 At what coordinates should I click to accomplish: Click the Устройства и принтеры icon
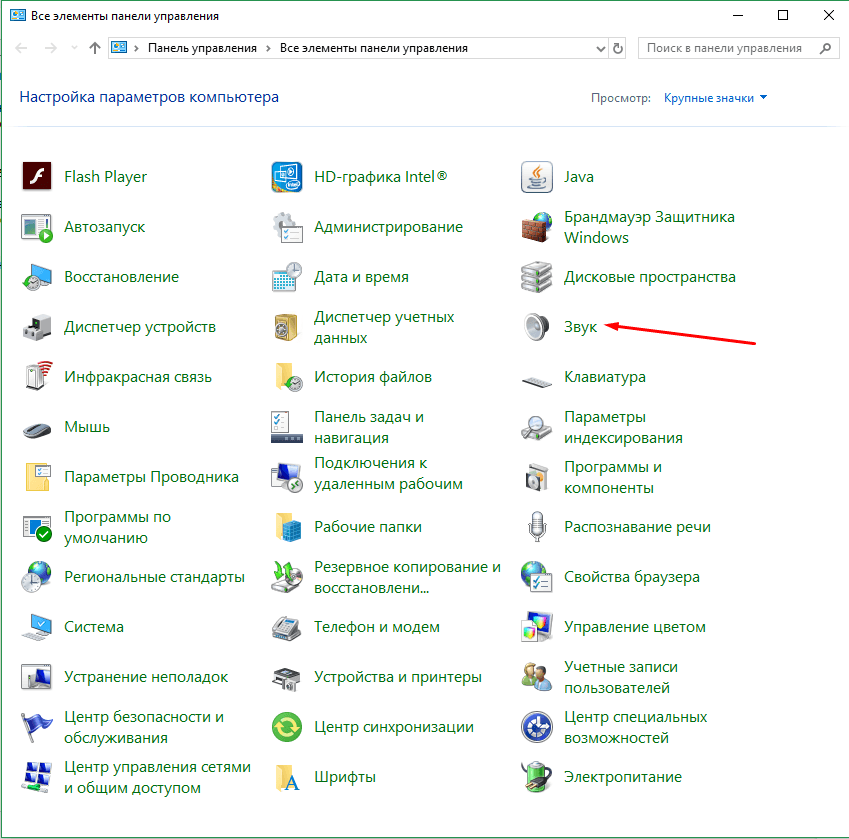coord(286,678)
